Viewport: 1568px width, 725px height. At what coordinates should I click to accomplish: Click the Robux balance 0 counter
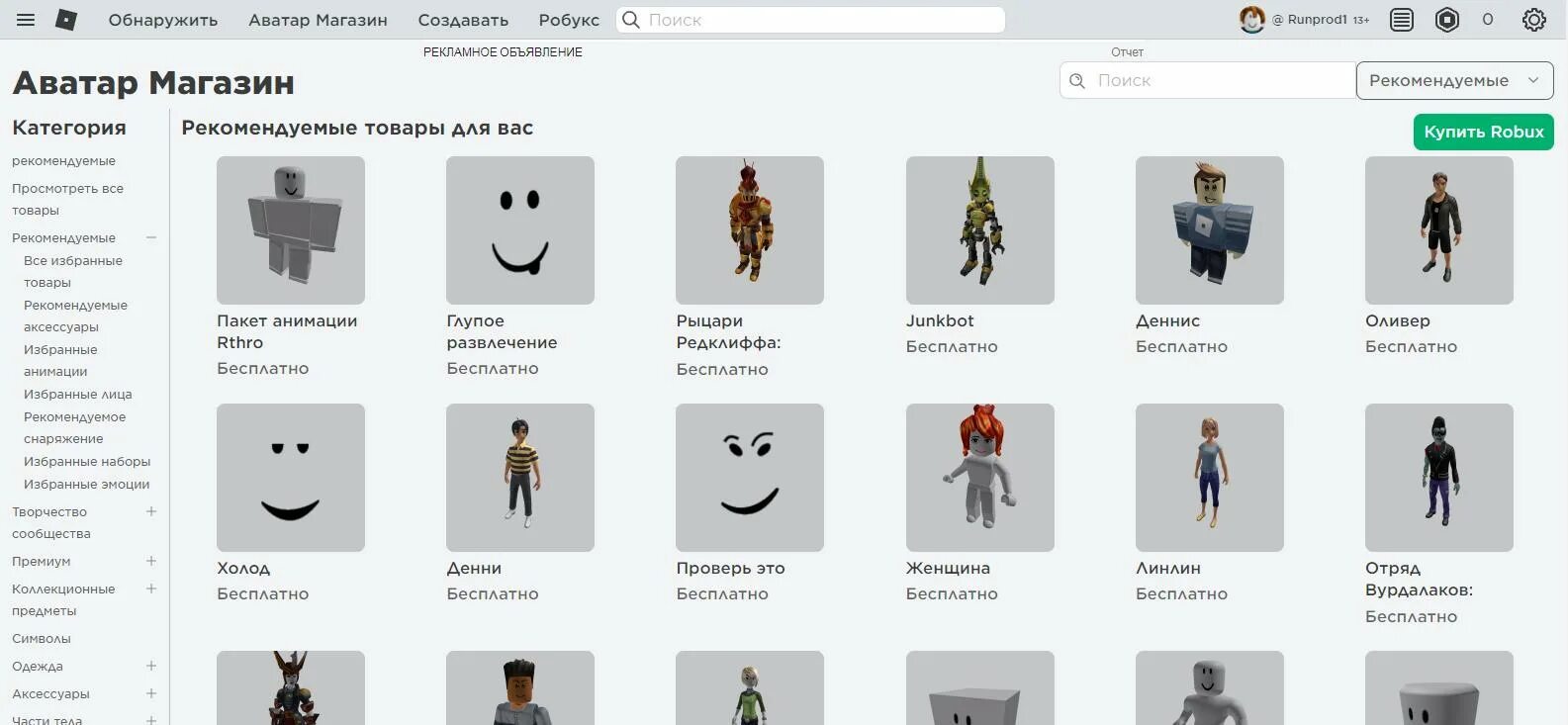click(x=1488, y=20)
